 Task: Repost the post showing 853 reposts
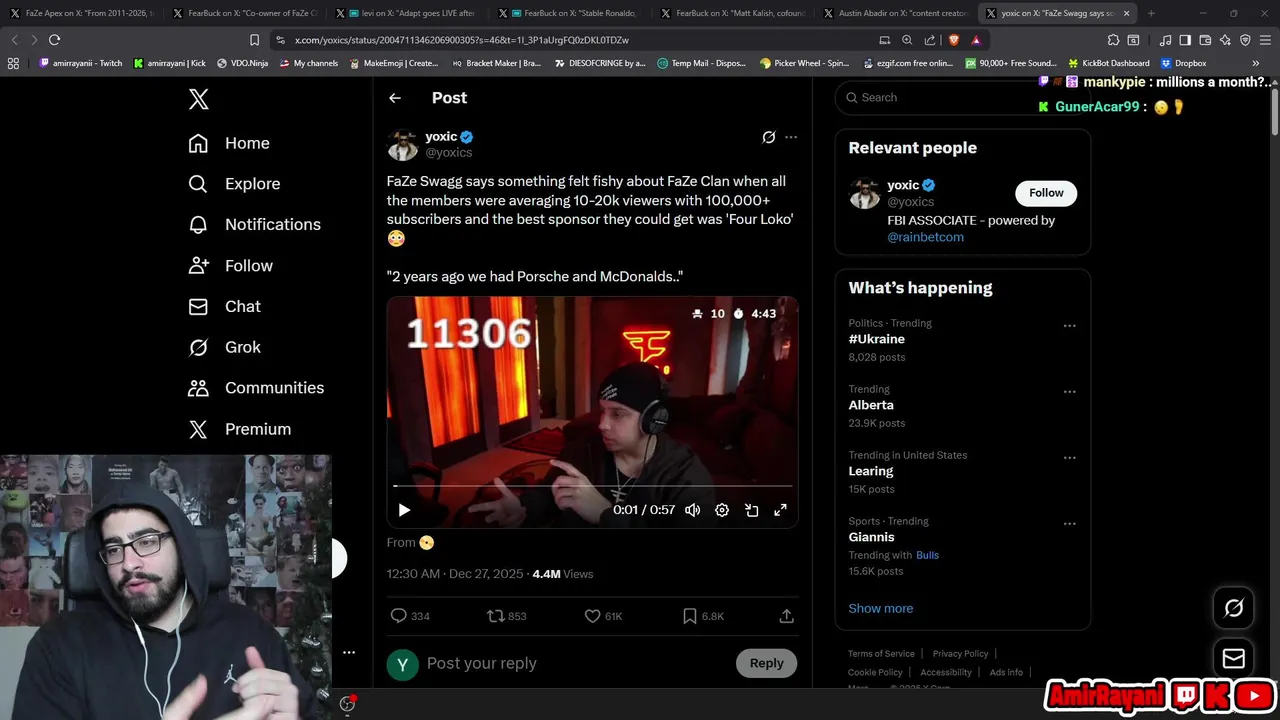pos(506,616)
